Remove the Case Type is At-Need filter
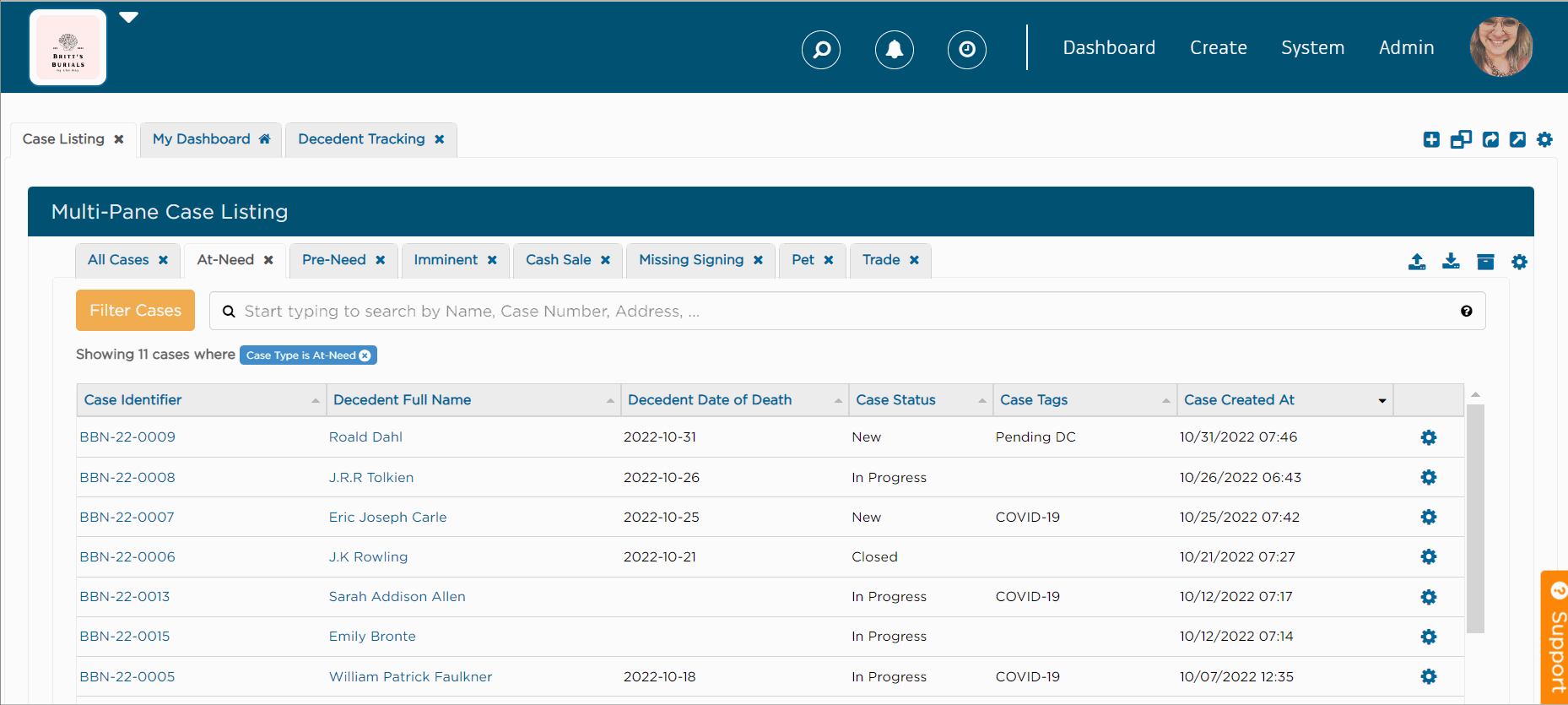 coord(365,355)
